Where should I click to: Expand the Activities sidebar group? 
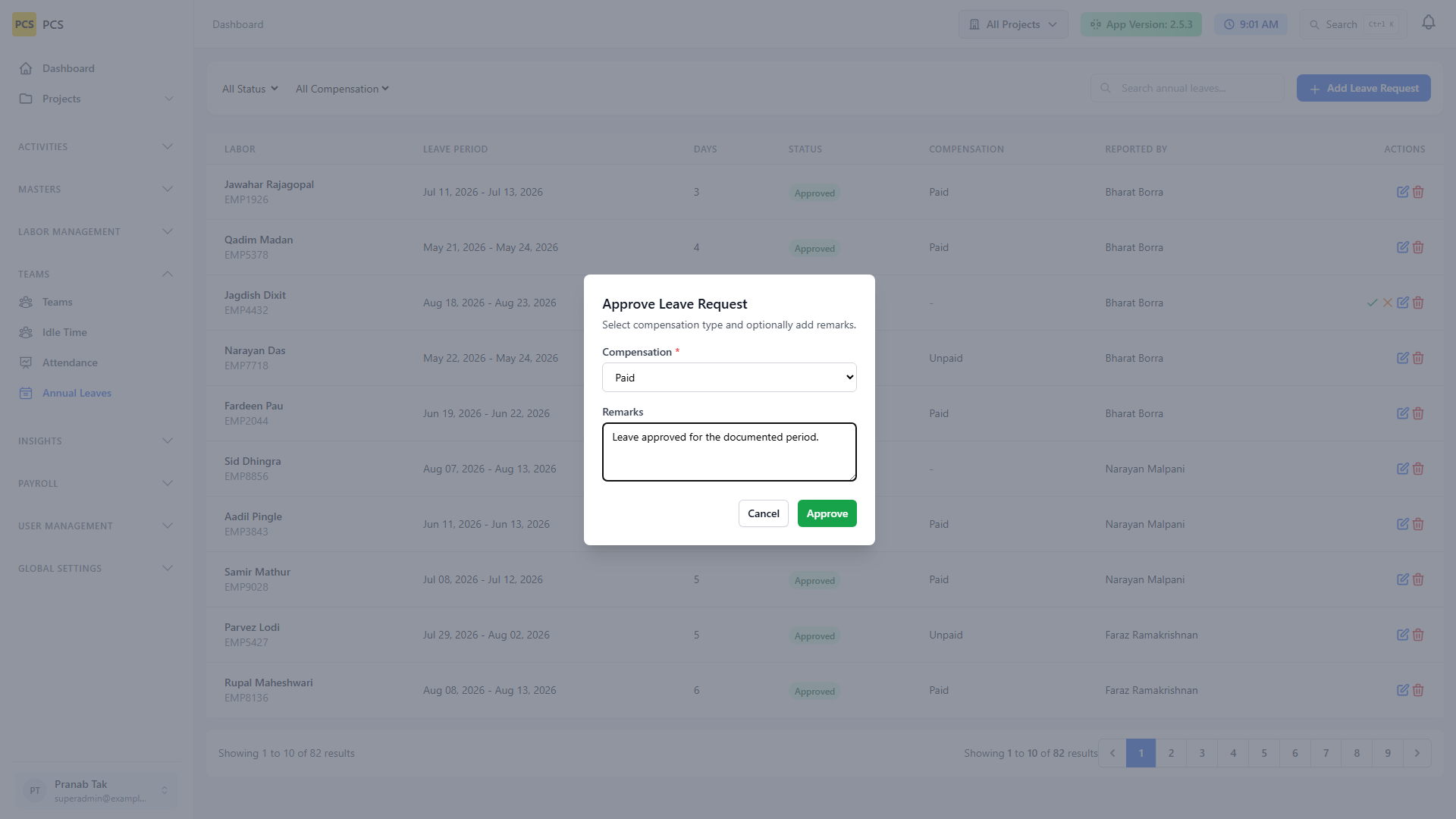point(96,147)
